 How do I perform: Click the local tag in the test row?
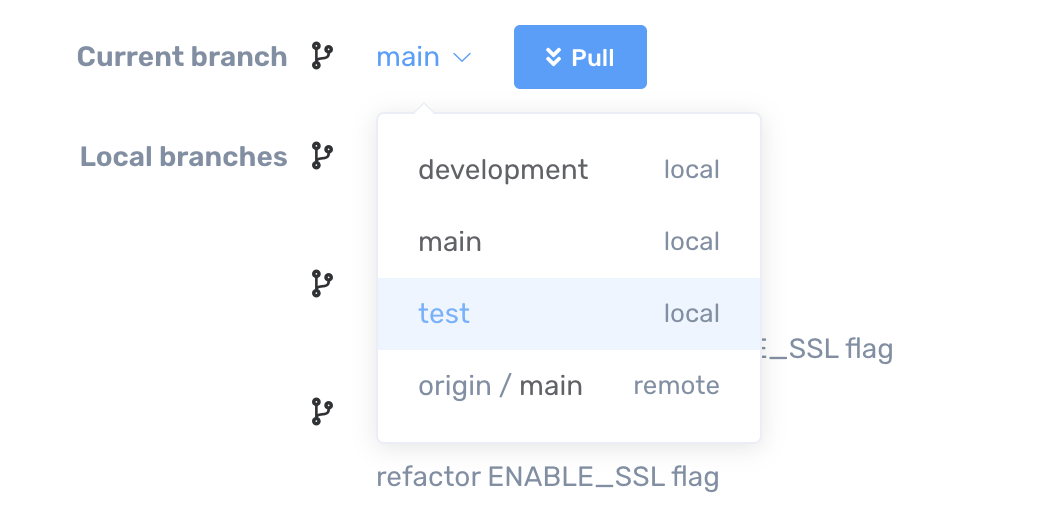pos(691,314)
